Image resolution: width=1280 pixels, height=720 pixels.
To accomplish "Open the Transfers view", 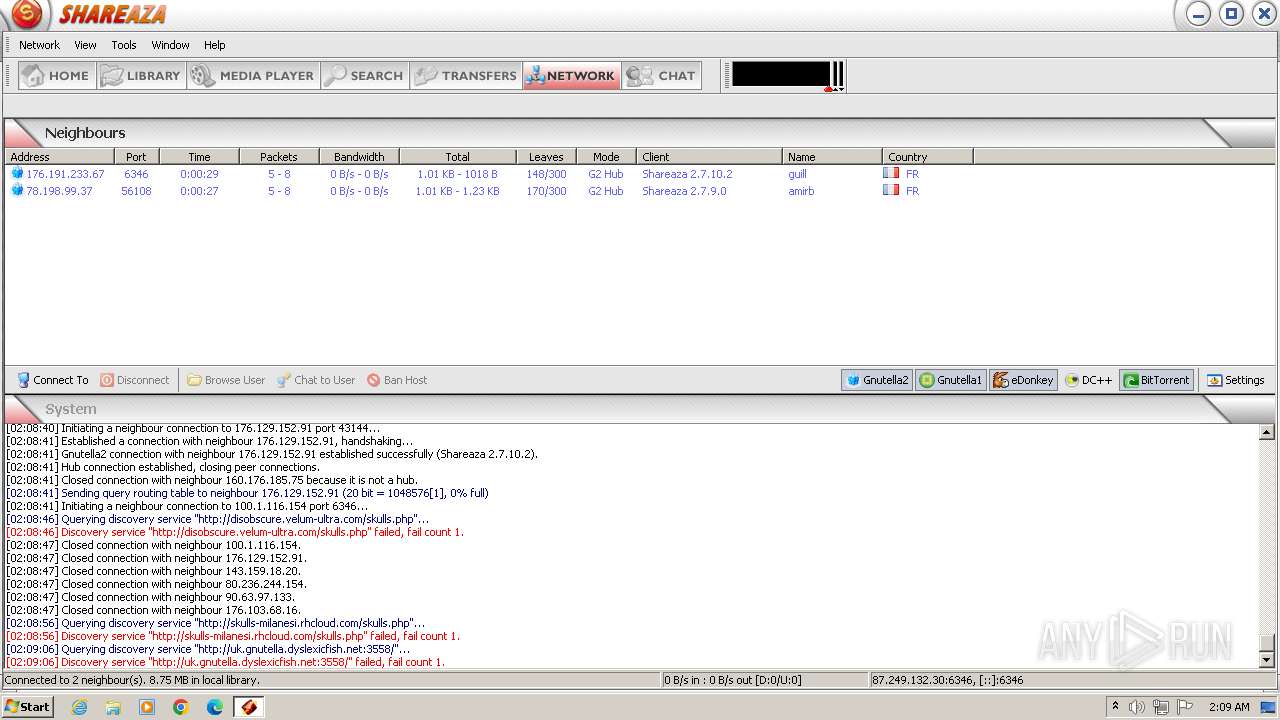I will click(466, 76).
